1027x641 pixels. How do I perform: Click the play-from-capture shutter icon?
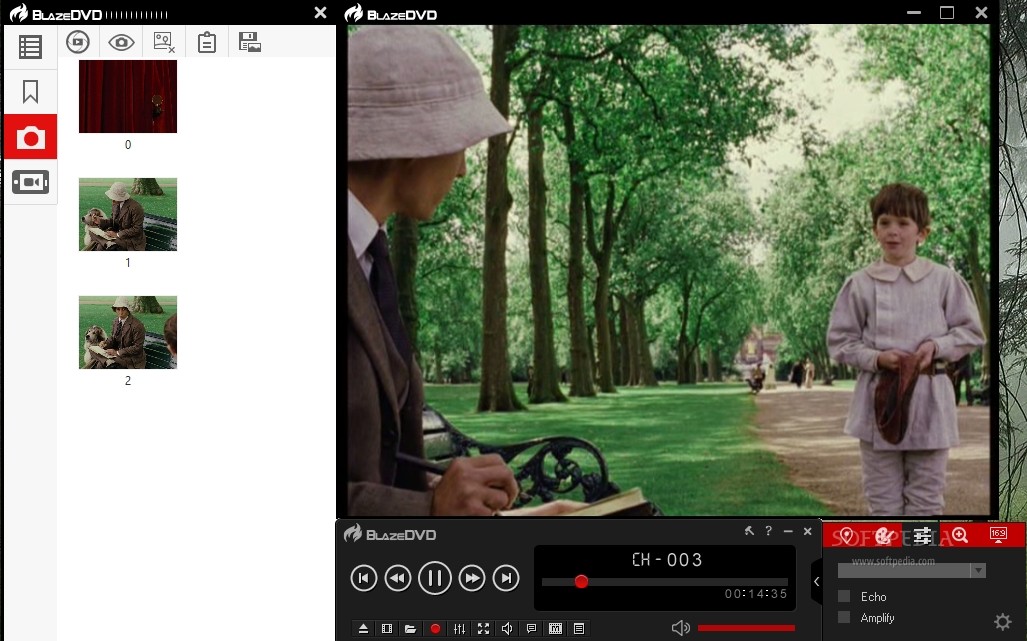[x=78, y=42]
